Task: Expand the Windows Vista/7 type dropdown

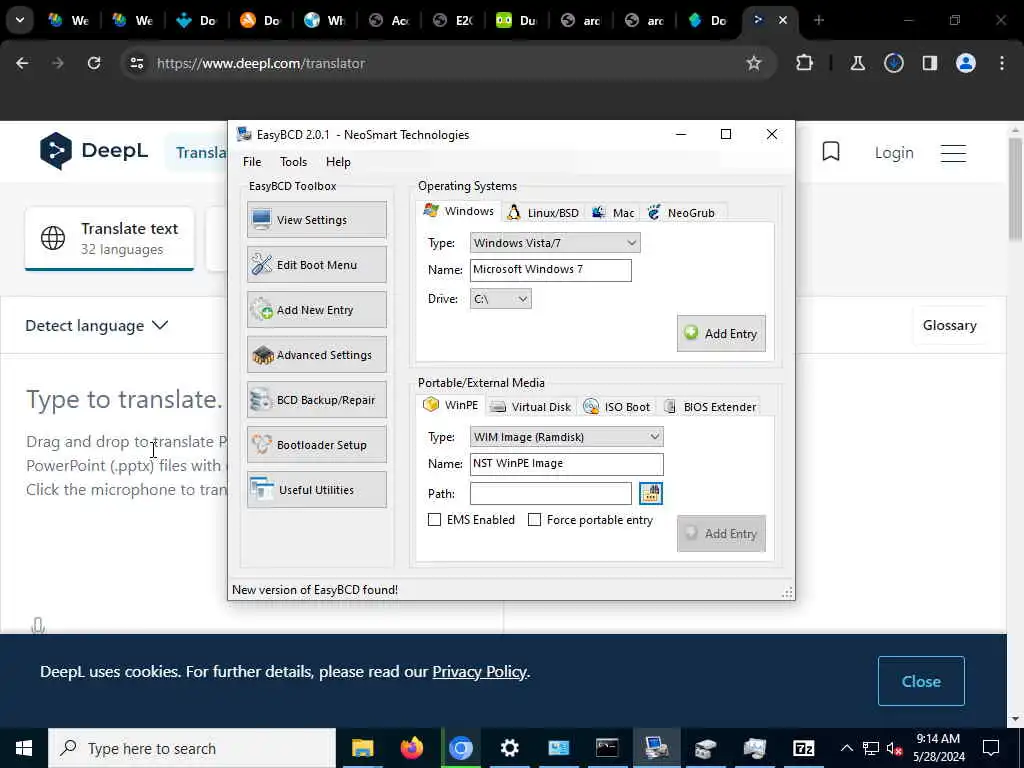Action: click(x=555, y=243)
